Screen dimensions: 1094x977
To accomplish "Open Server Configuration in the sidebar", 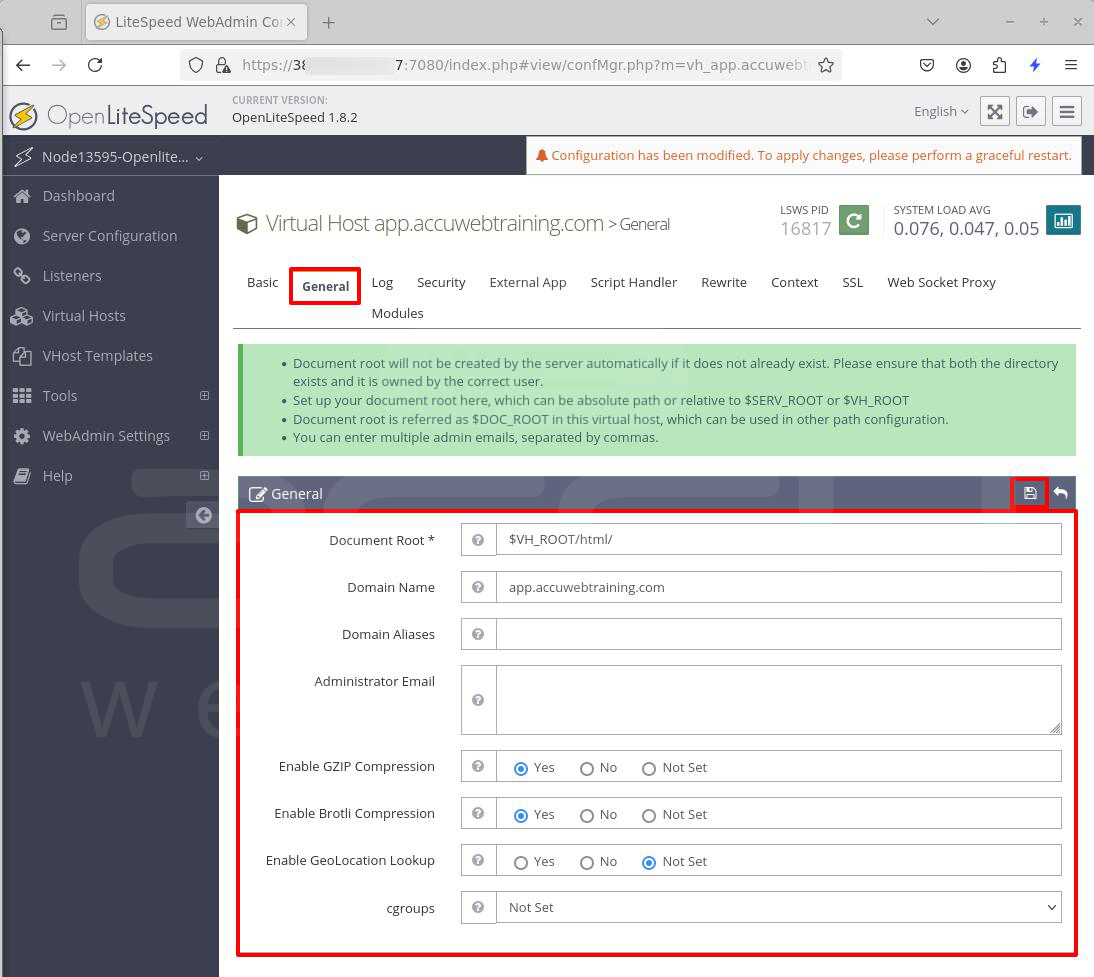I will click(x=110, y=236).
